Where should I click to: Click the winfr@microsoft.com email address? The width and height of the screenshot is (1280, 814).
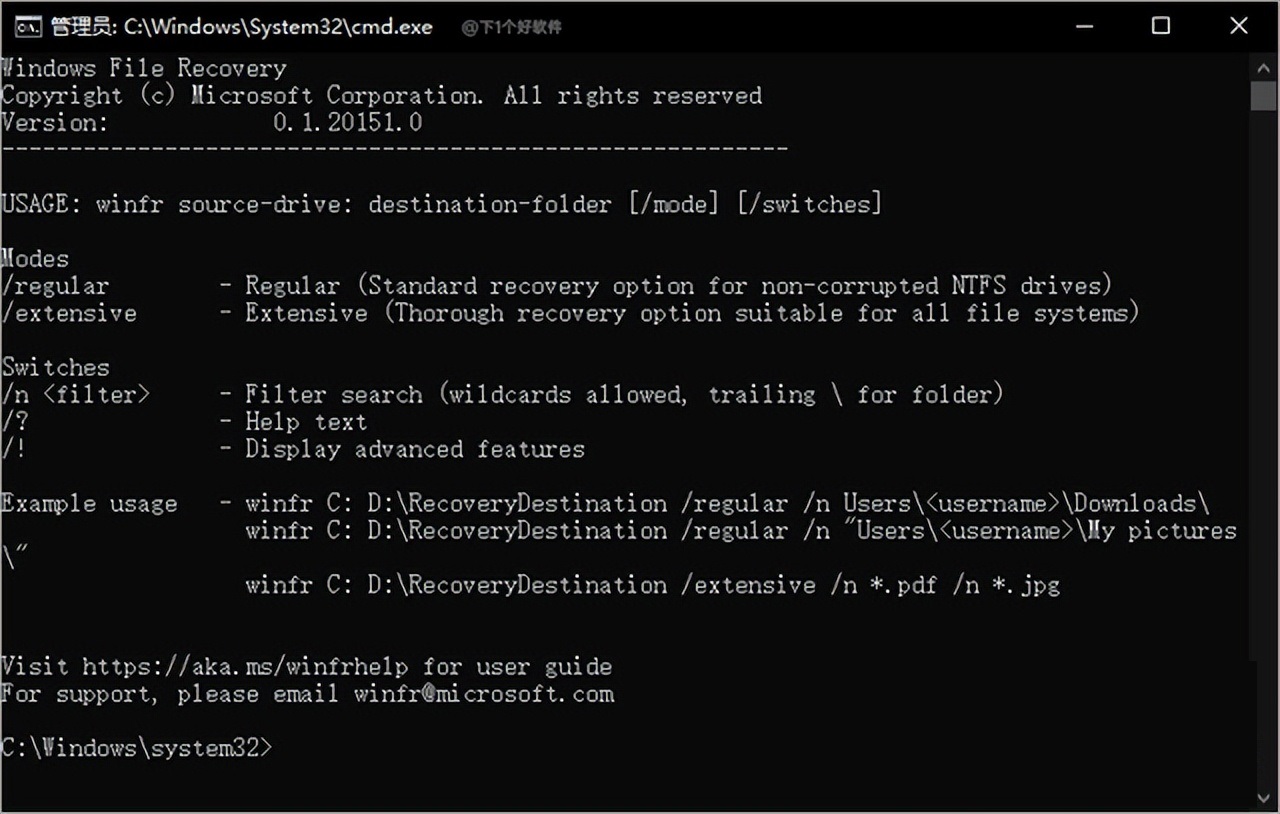click(484, 694)
